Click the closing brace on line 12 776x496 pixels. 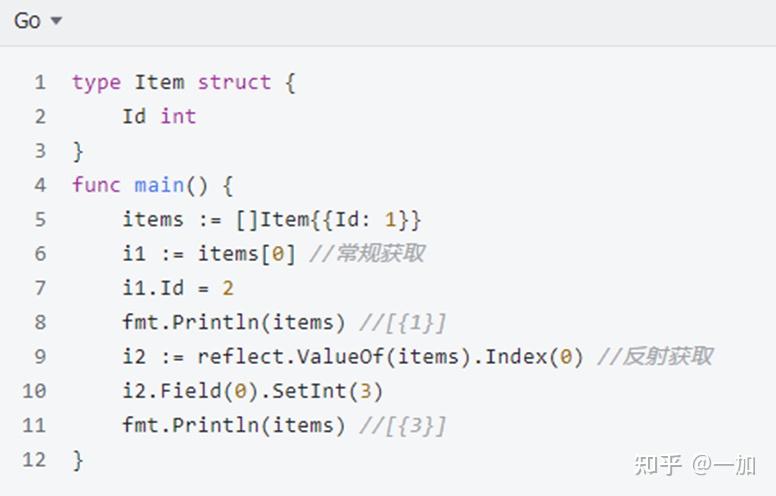pyautogui.click(x=78, y=460)
